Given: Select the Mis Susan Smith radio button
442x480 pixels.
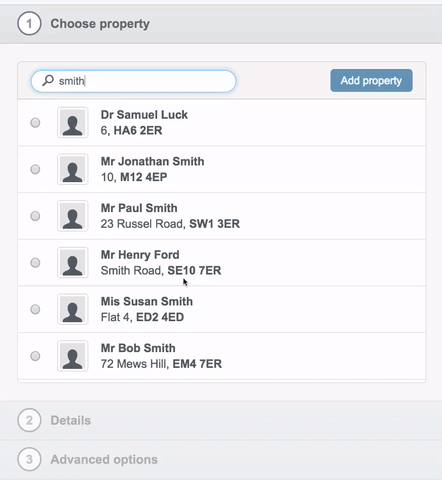Looking at the screenshot, I should click(x=35, y=309).
